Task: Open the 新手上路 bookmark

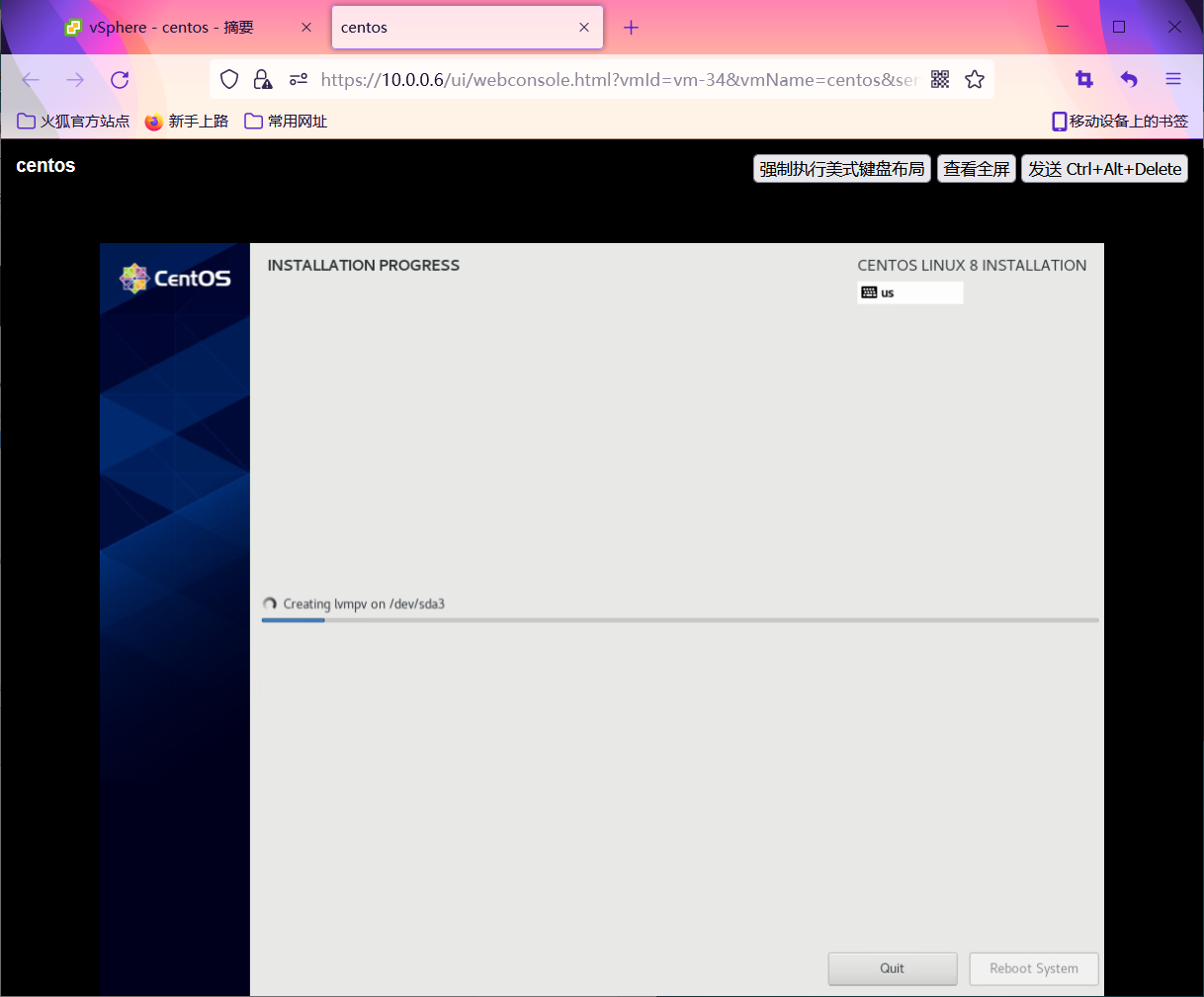Action: pos(187,122)
